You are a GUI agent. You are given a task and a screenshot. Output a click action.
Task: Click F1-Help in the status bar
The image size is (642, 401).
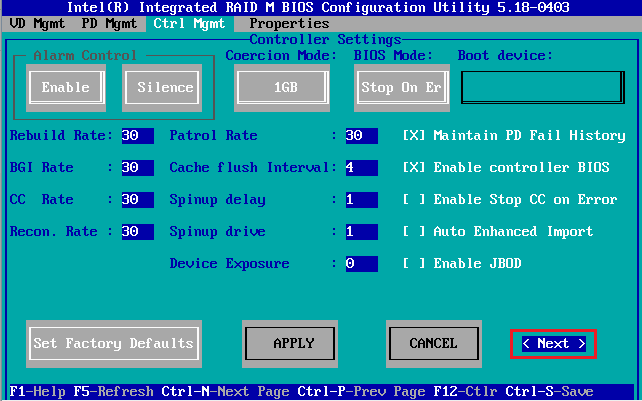tap(37, 392)
